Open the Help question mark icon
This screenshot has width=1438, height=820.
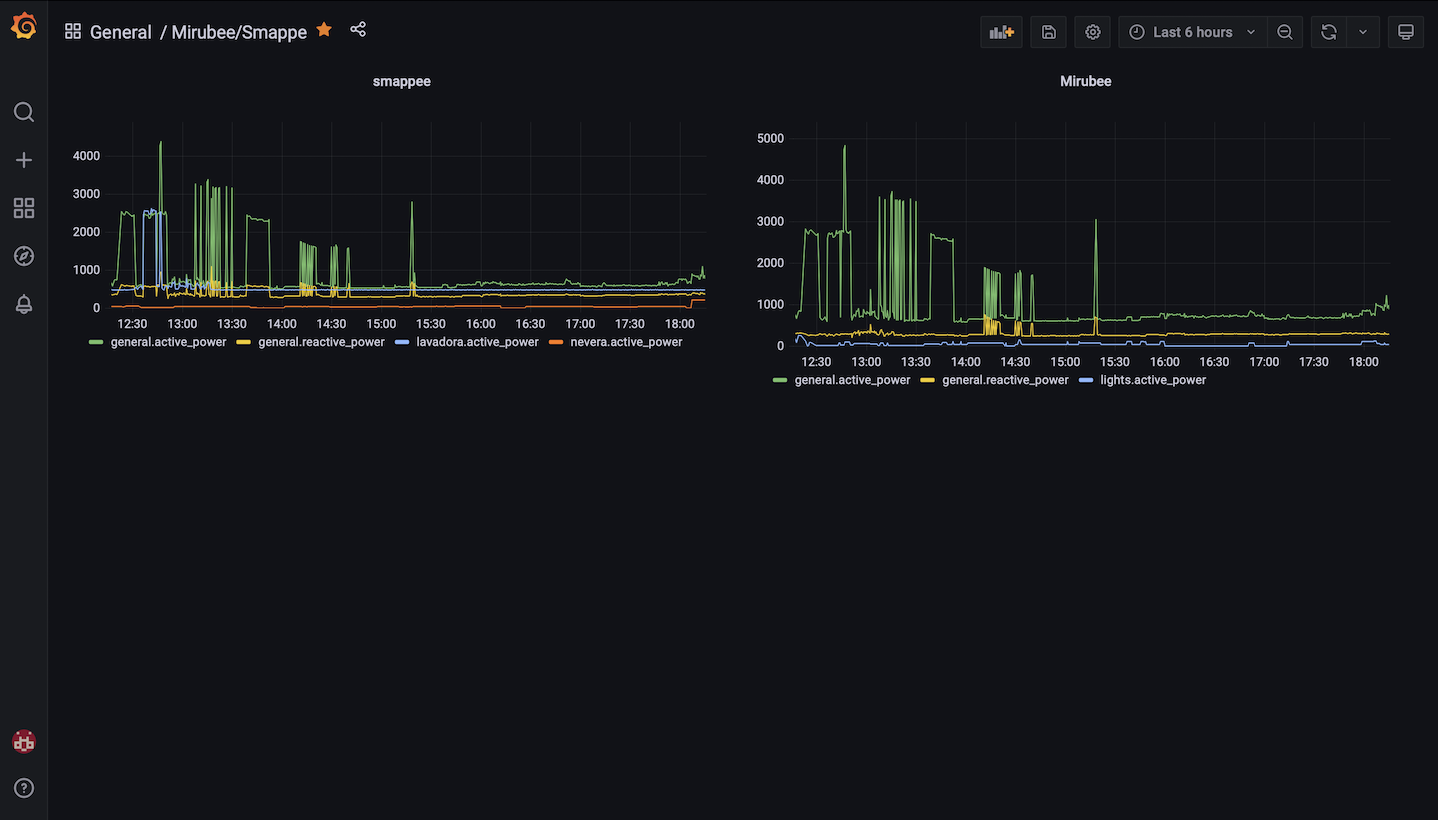click(x=24, y=788)
